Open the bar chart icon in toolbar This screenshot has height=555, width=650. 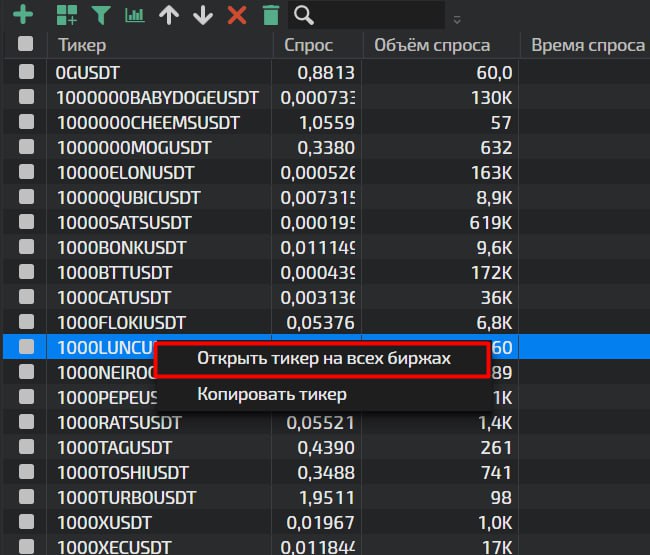pos(134,15)
